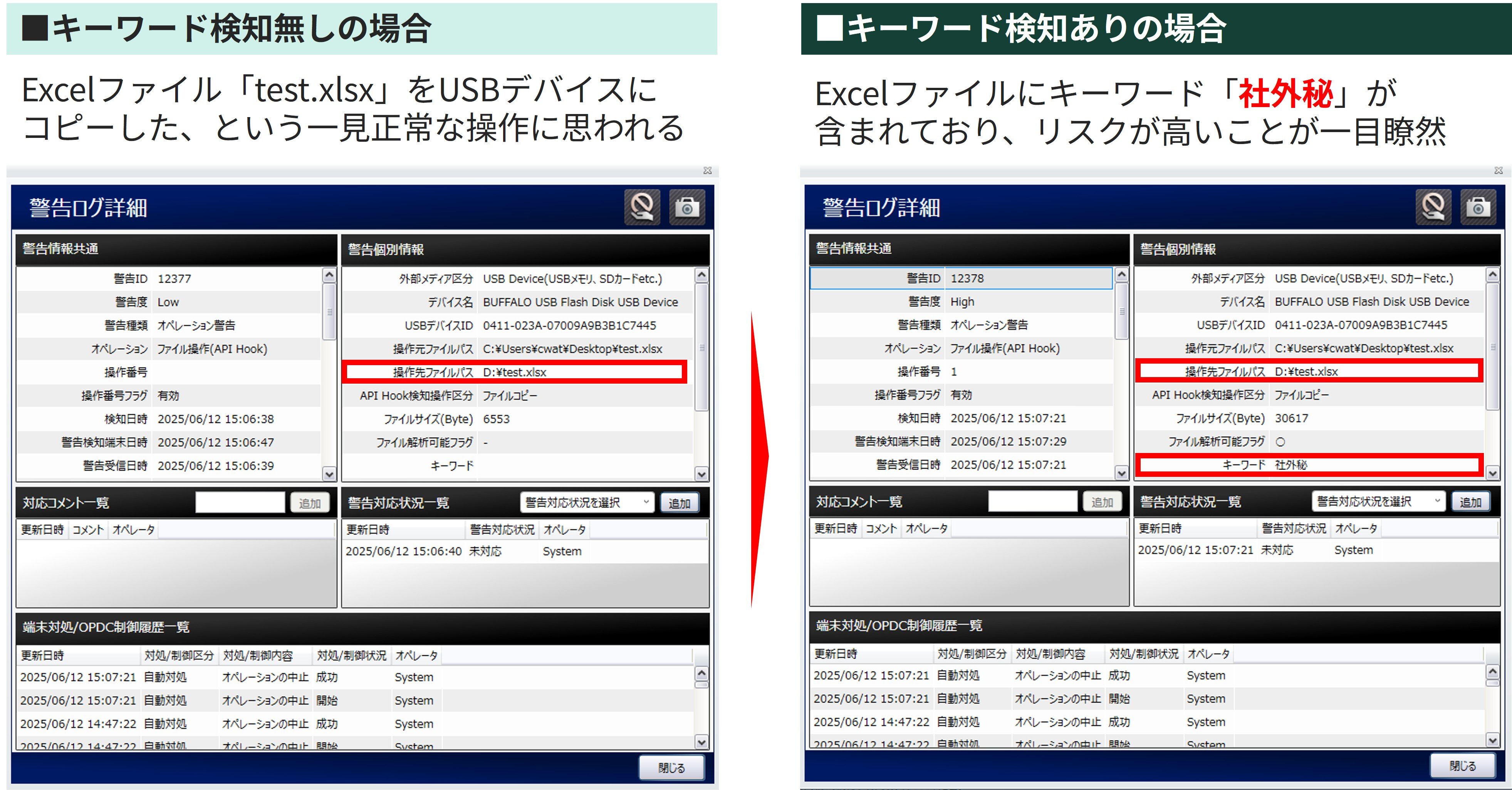The width and height of the screenshot is (1512, 790).
Task: Click the down arrow of the left 警告情報共通 scrollbar
Action: coord(329,474)
